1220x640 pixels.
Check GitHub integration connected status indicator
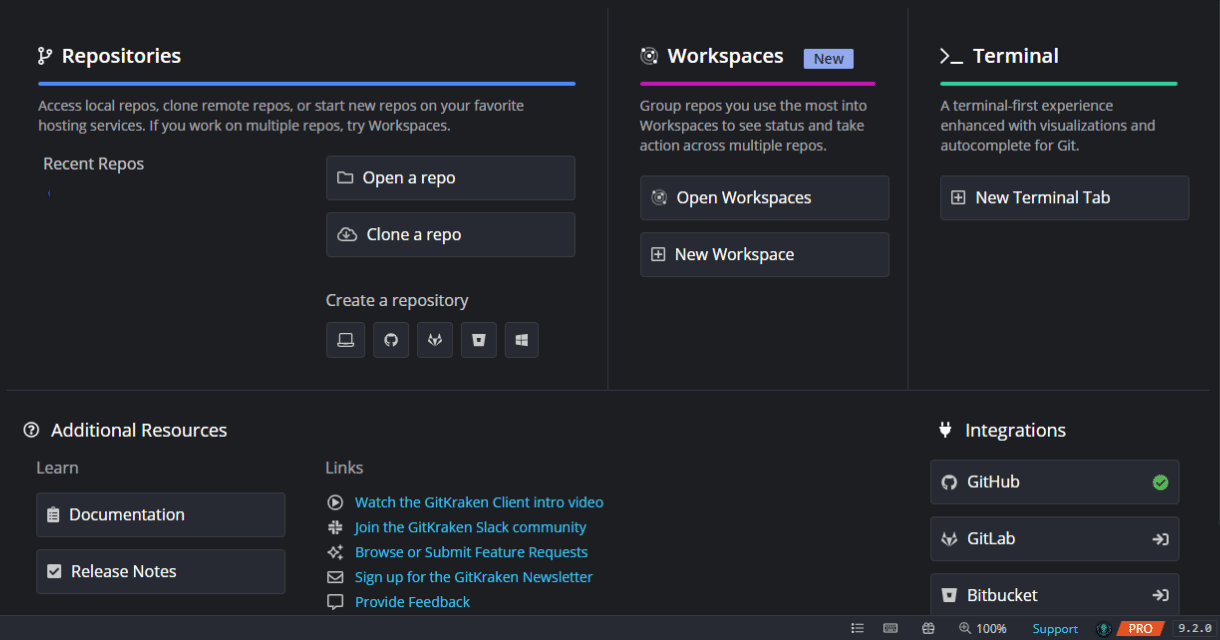[x=1160, y=482]
